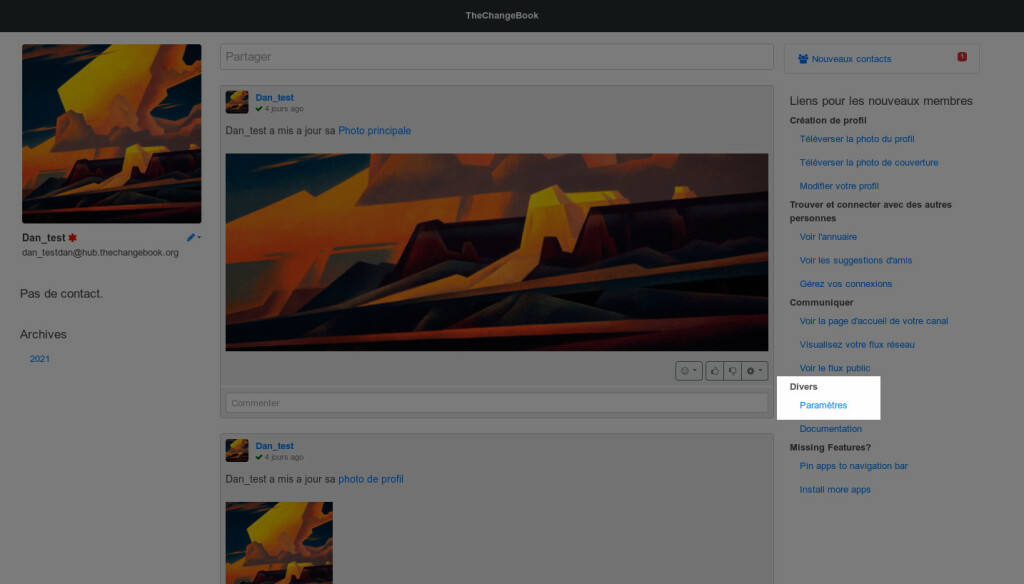This screenshot has height=584, width=1024.
Task: Open the 2021 archive link
Action: tap(40, 359)
